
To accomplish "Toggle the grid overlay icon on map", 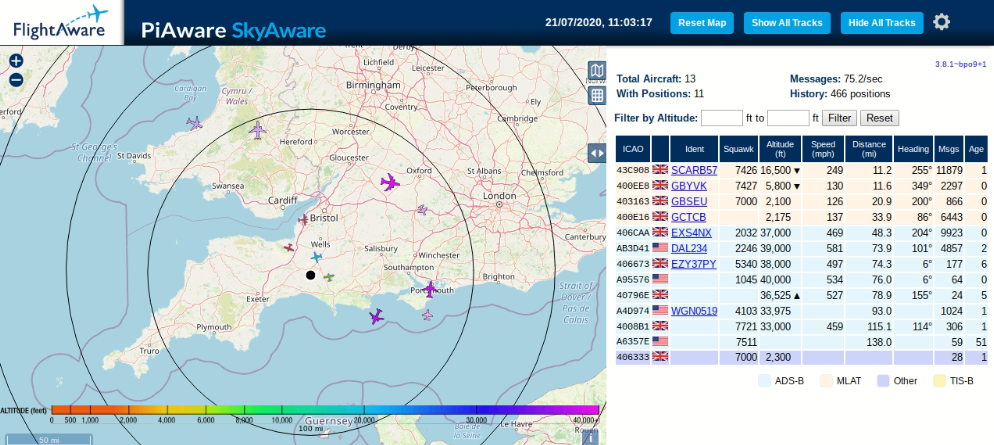I will pos(597,96).
